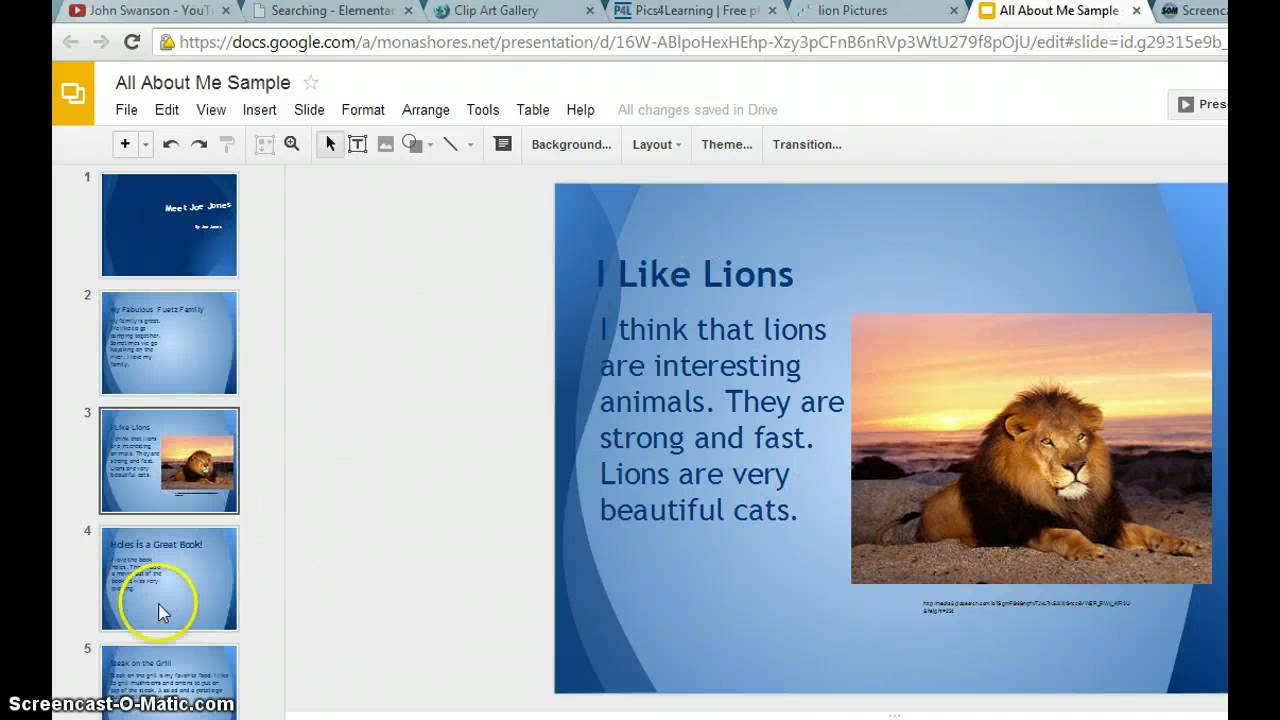
Task: Select slide 1 thumbnail Meet Joe Jones
Action: [x=169, y=224]
